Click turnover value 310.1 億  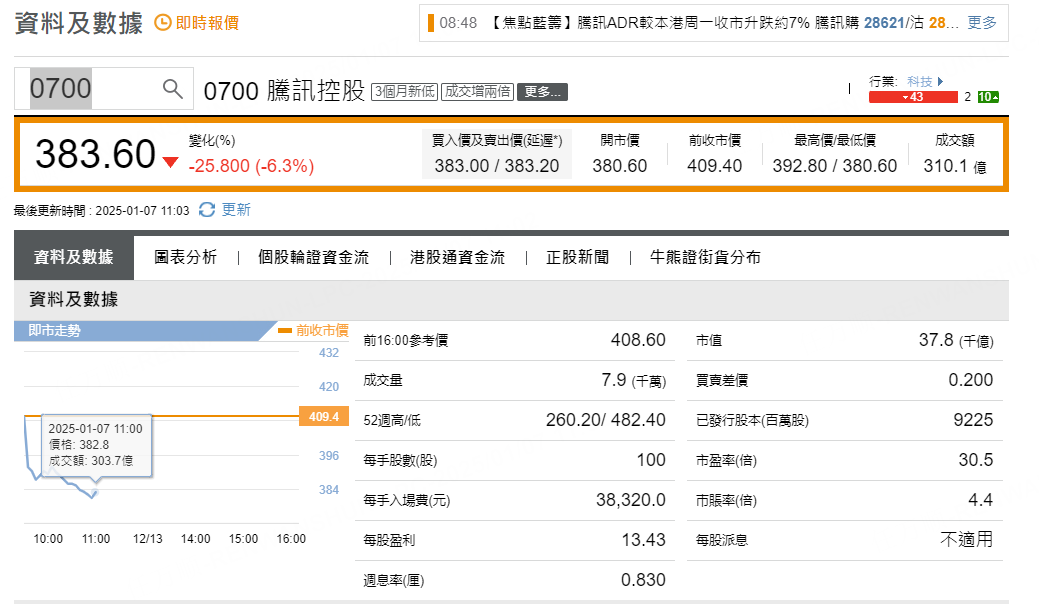[x=955, y=166]
